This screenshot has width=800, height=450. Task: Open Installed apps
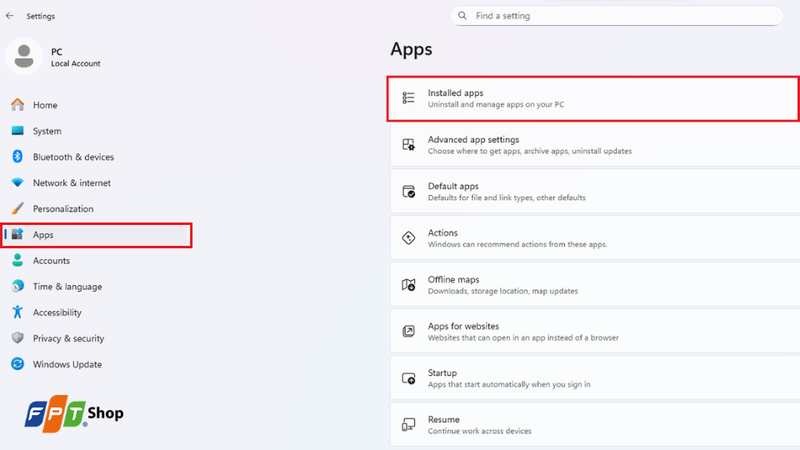[x=595, y=98]
